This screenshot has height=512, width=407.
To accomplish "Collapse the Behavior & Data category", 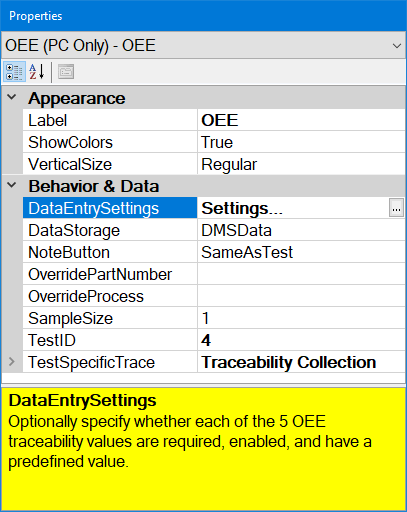I will click(12, 185).
